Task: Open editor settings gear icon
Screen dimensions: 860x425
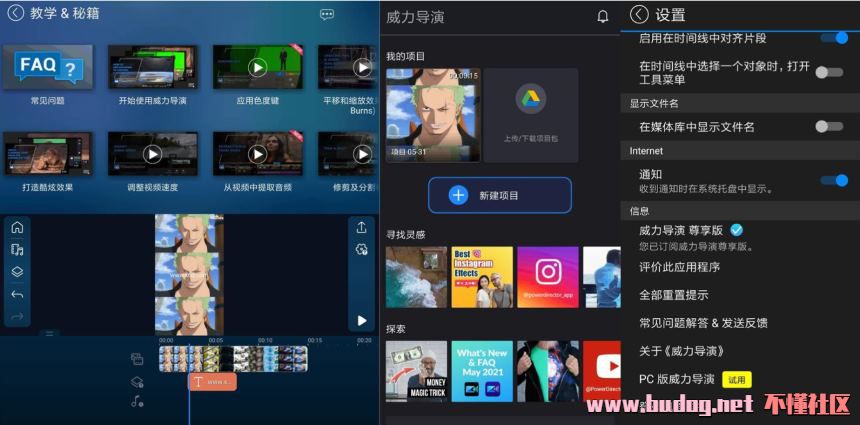Action: (x=361, y=250)
